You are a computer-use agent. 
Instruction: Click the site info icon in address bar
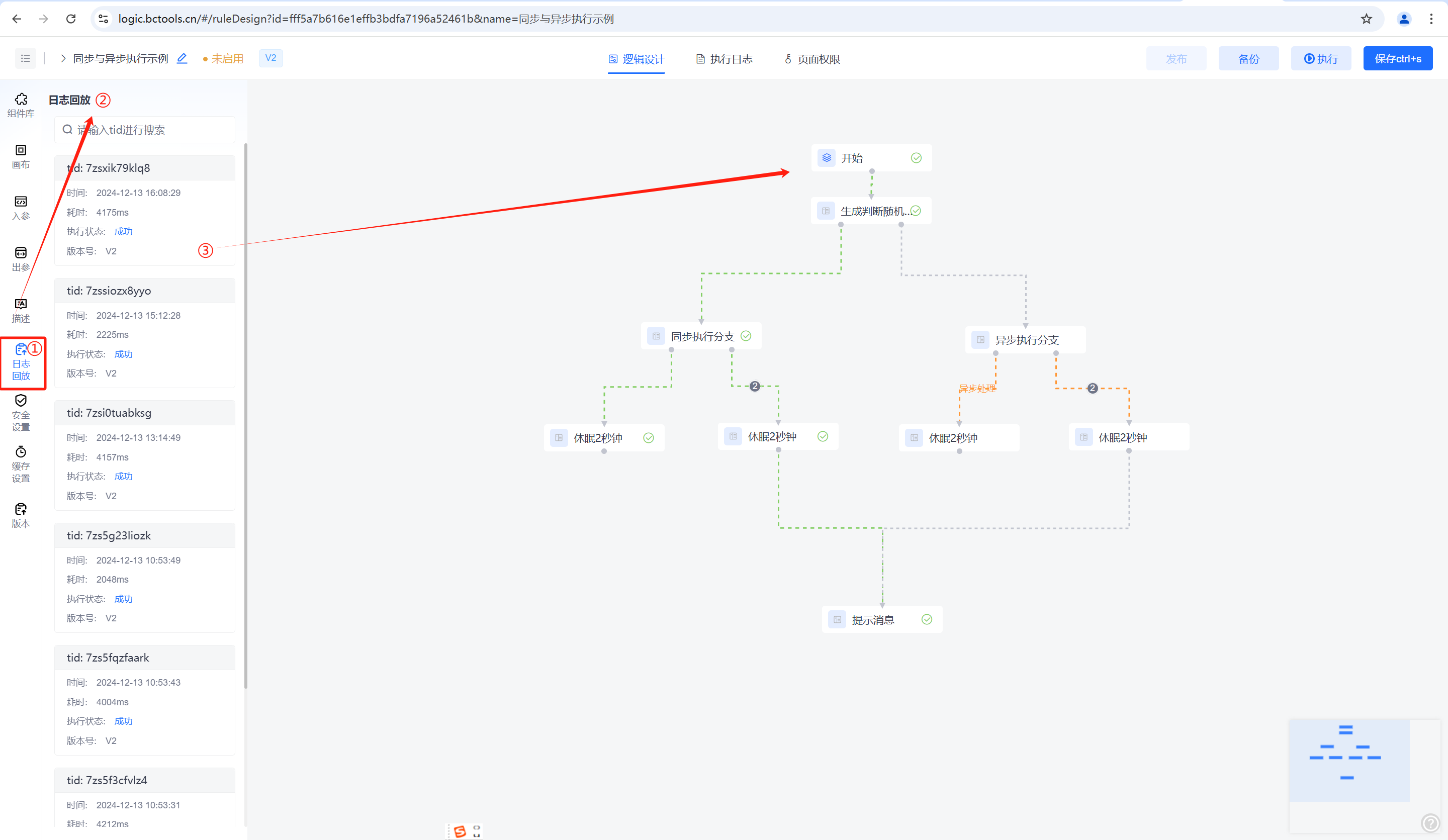(104, 19)
